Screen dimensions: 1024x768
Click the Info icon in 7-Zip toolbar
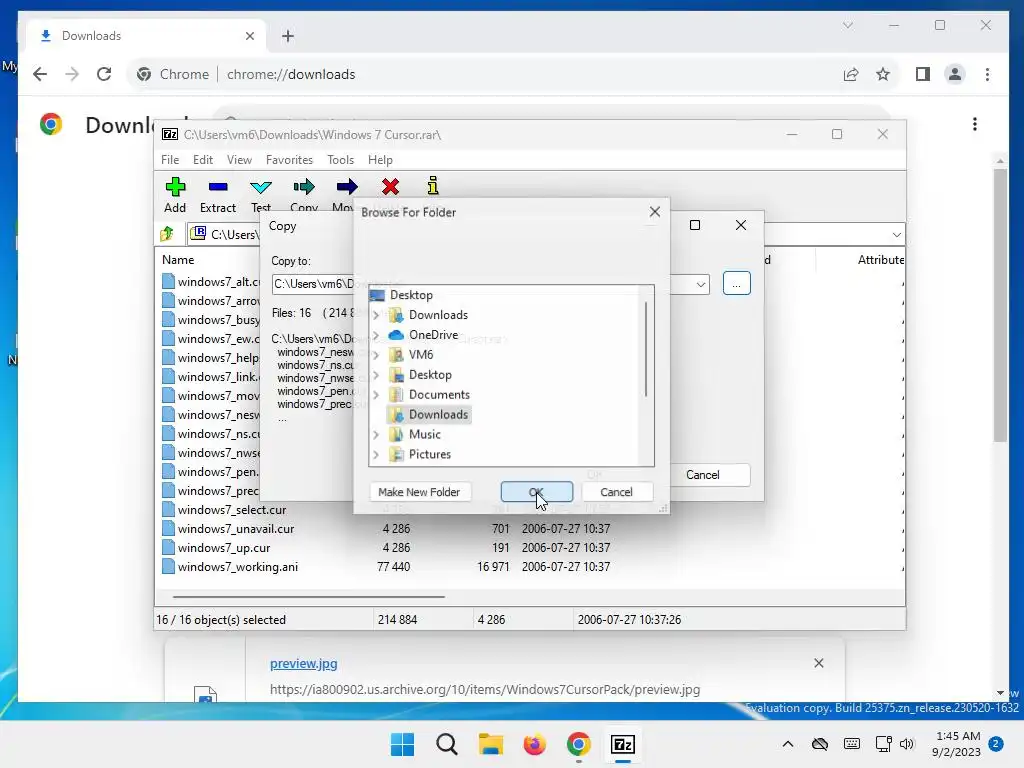pos(432,186)
